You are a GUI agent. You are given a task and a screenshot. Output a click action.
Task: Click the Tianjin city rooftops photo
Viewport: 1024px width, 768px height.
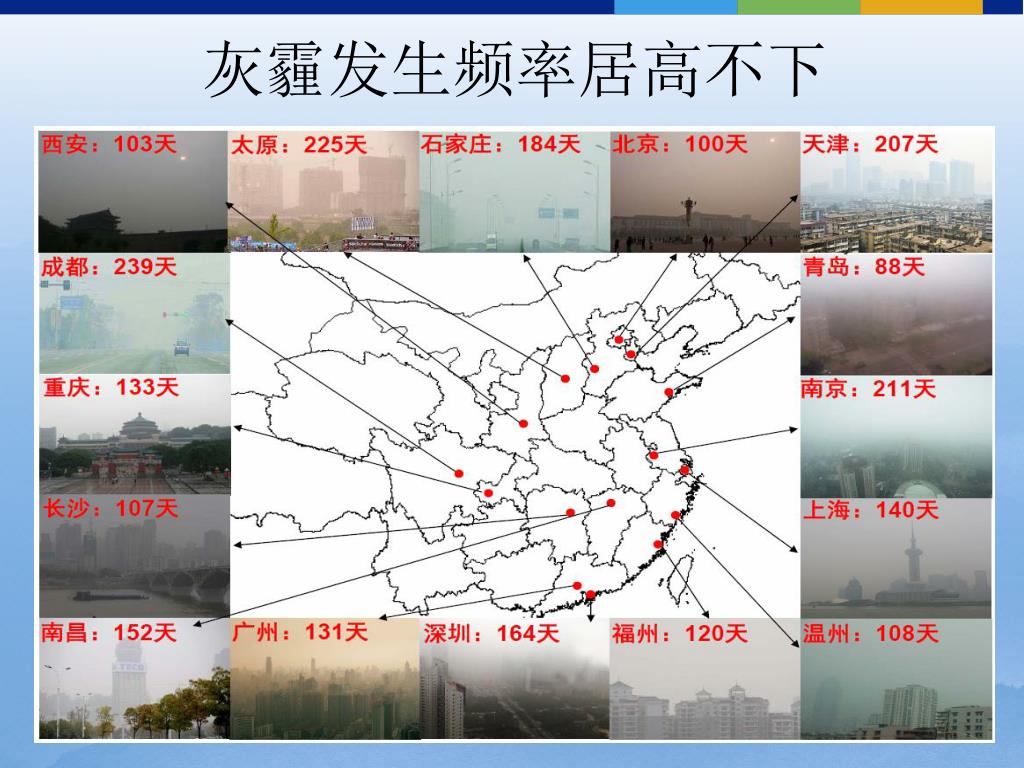[x=896, y=191]
